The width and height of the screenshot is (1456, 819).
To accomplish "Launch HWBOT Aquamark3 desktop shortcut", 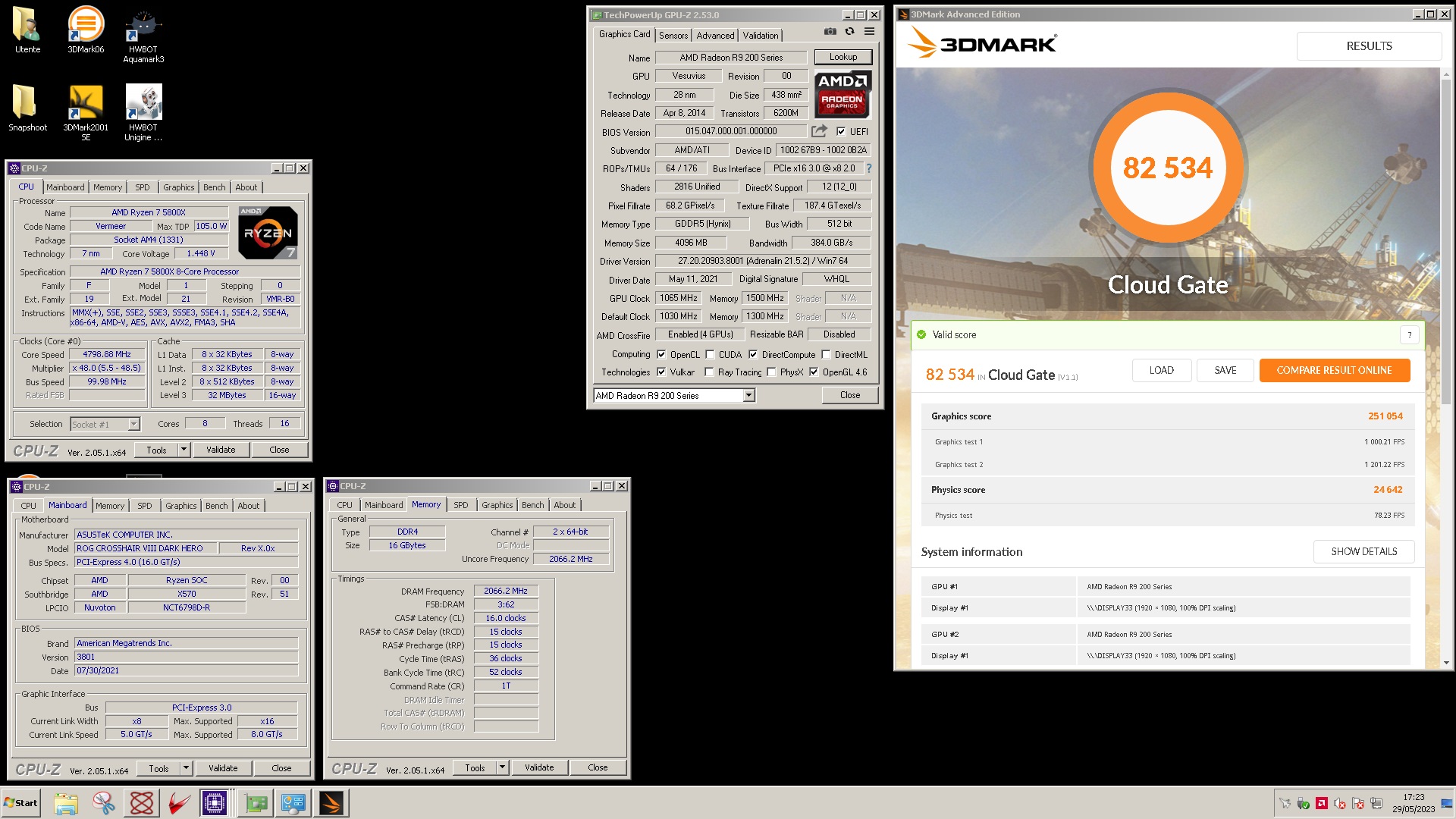I will (x=143, y=35).
